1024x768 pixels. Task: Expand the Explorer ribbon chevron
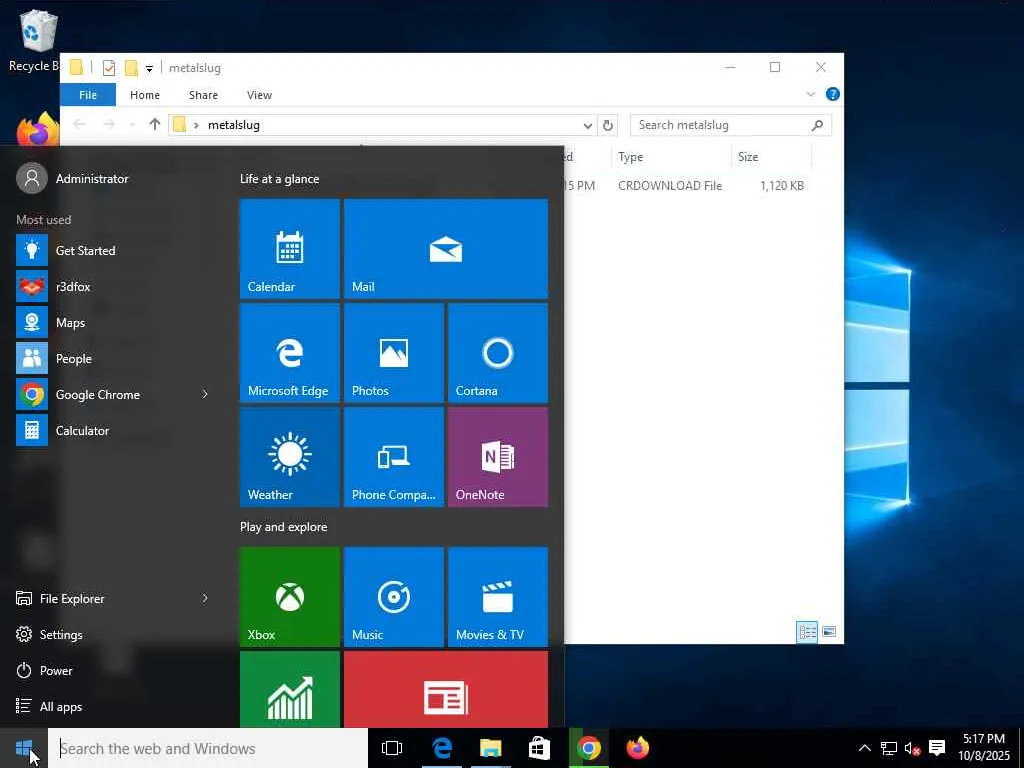[x=810, y=94]
